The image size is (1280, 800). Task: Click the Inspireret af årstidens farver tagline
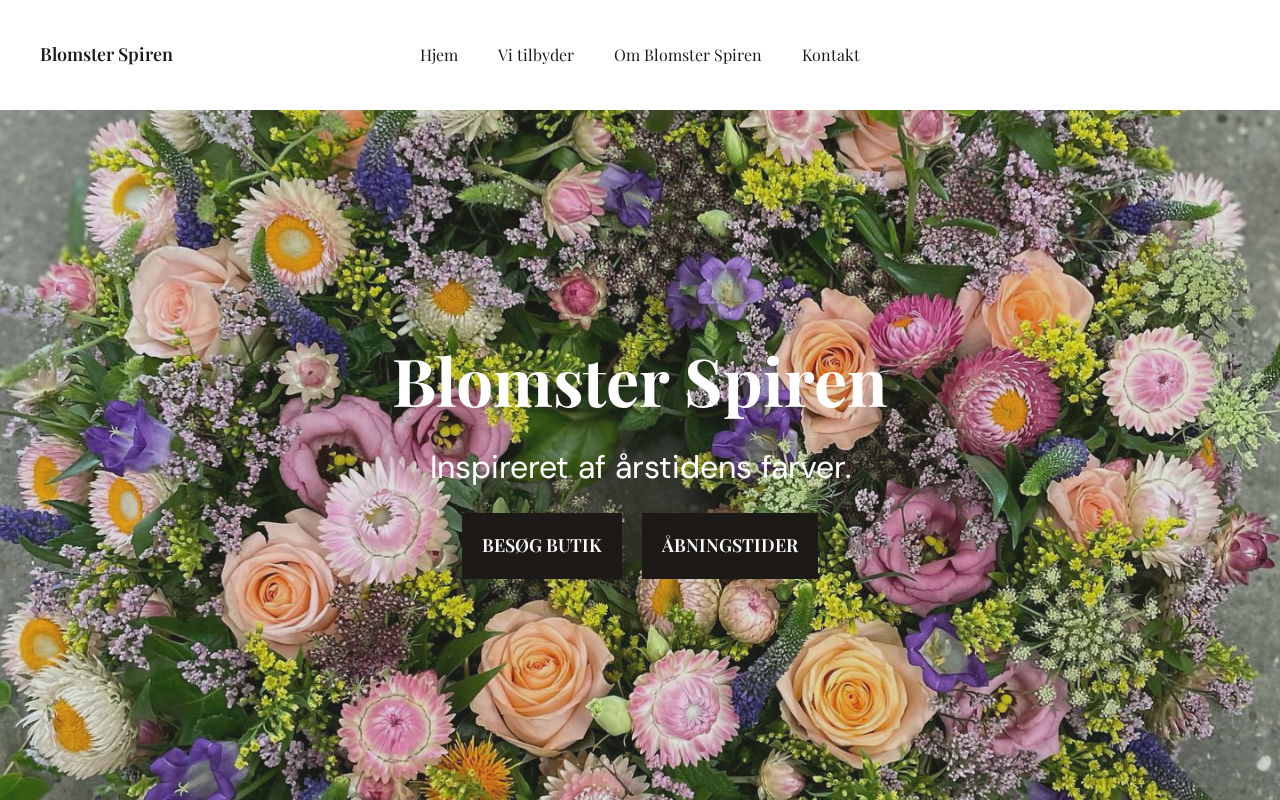coord(640,467)
